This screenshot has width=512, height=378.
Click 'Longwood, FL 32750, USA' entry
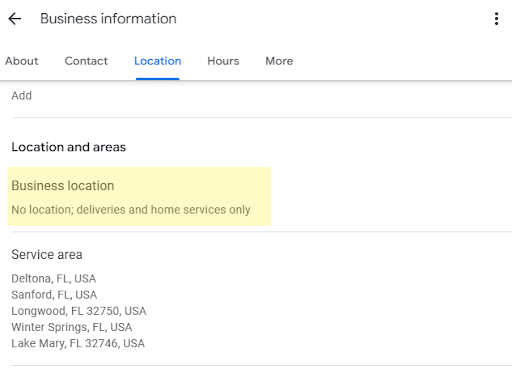pyautogui.click(x=79, y=311)
